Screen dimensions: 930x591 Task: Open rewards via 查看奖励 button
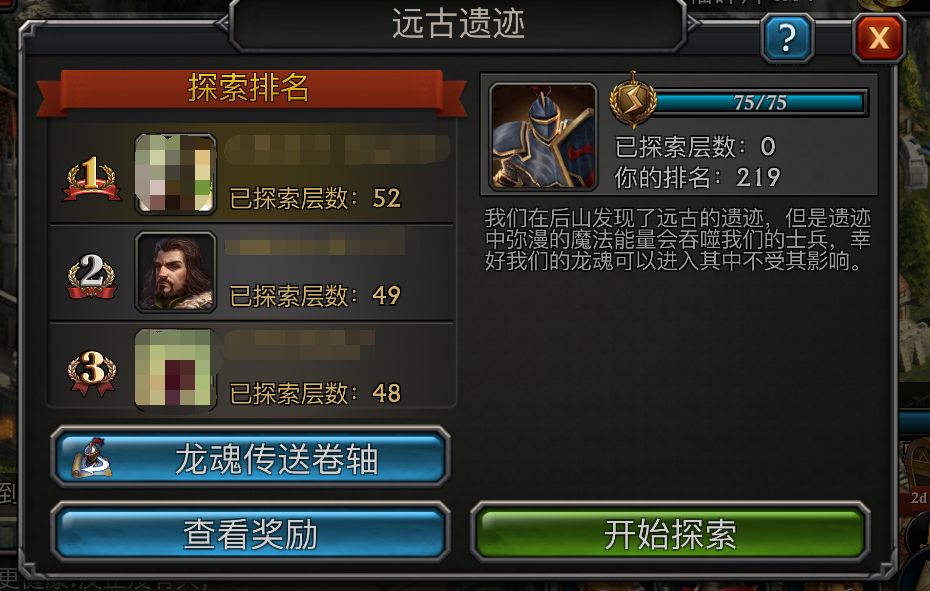tap(250, 533)
